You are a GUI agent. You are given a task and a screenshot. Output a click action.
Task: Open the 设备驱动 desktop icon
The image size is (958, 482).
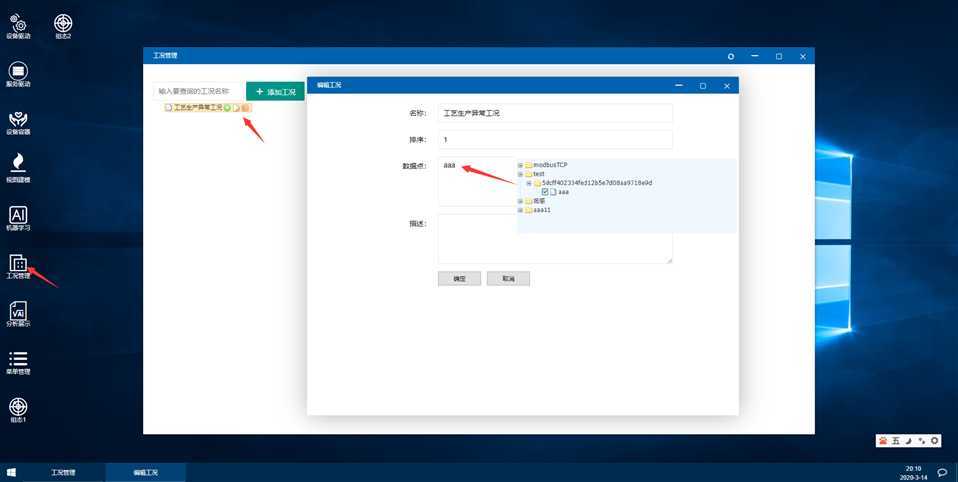click(18, 26)
